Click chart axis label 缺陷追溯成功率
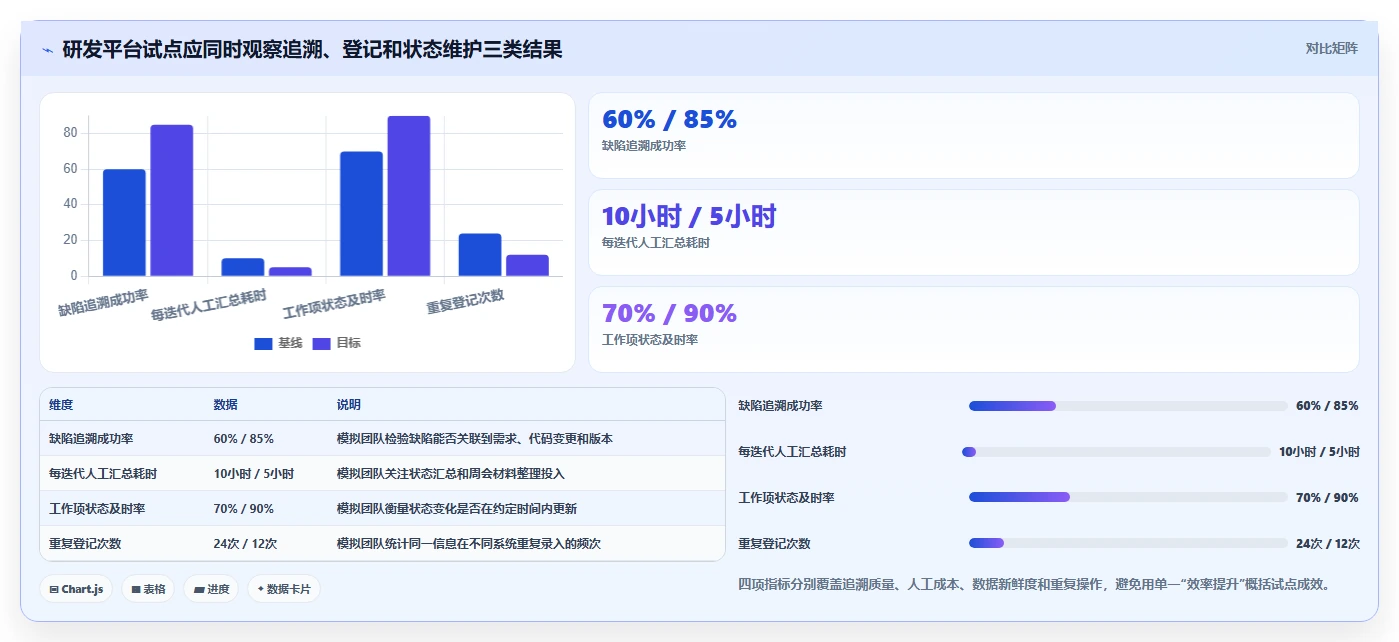The image size is (1399, 642). pos(103,302)
